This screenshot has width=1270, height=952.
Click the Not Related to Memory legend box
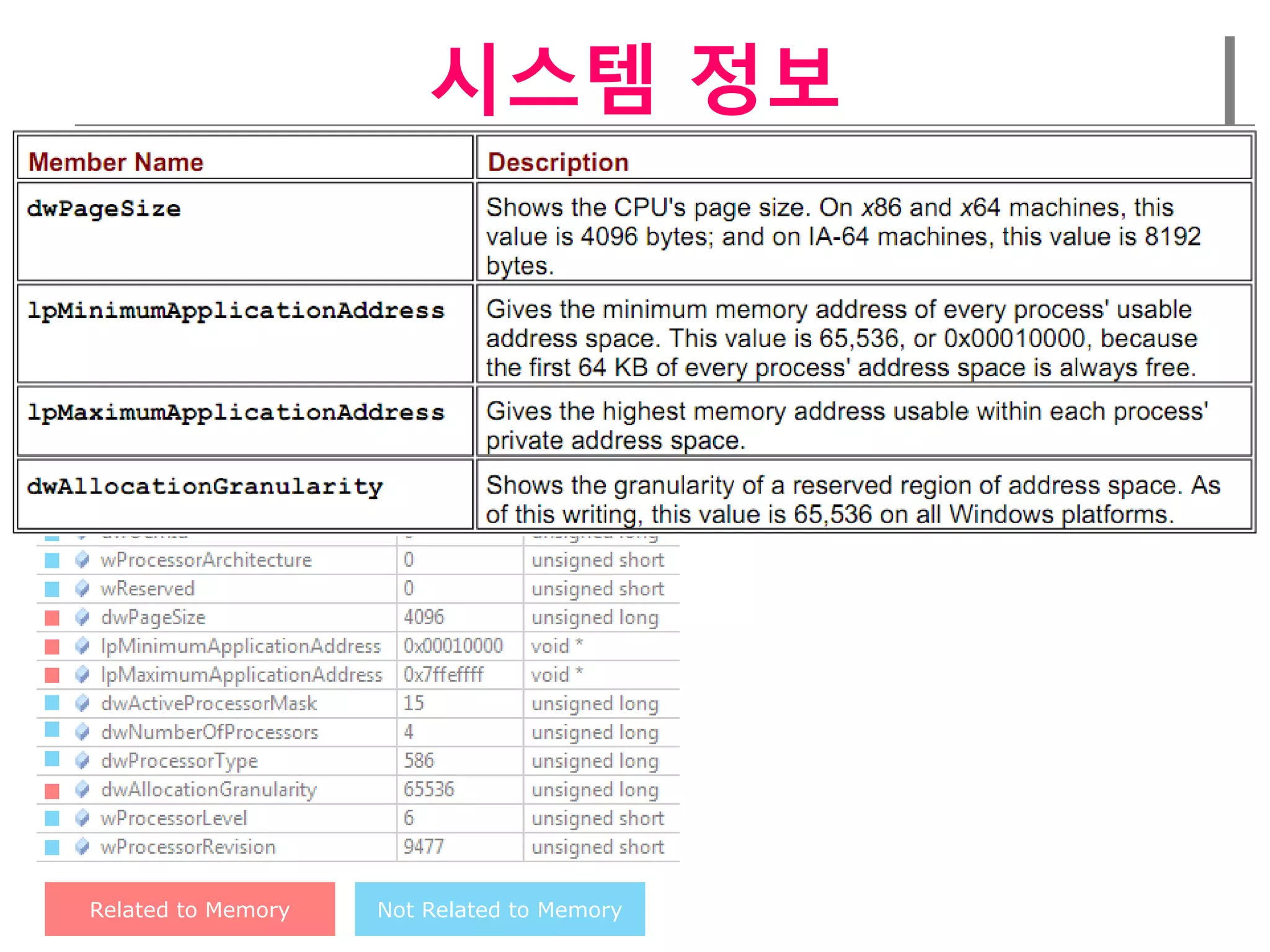(x=500, y=909)
